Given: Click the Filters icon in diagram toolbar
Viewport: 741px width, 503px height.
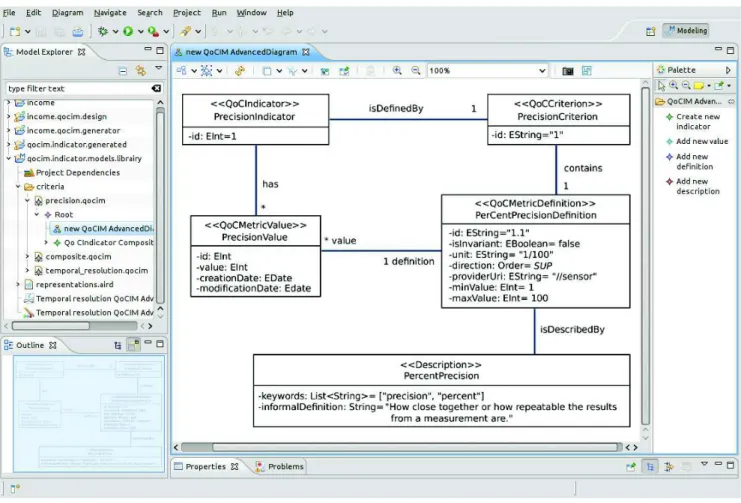Looking at the screenshot, I should click(293, 71).
